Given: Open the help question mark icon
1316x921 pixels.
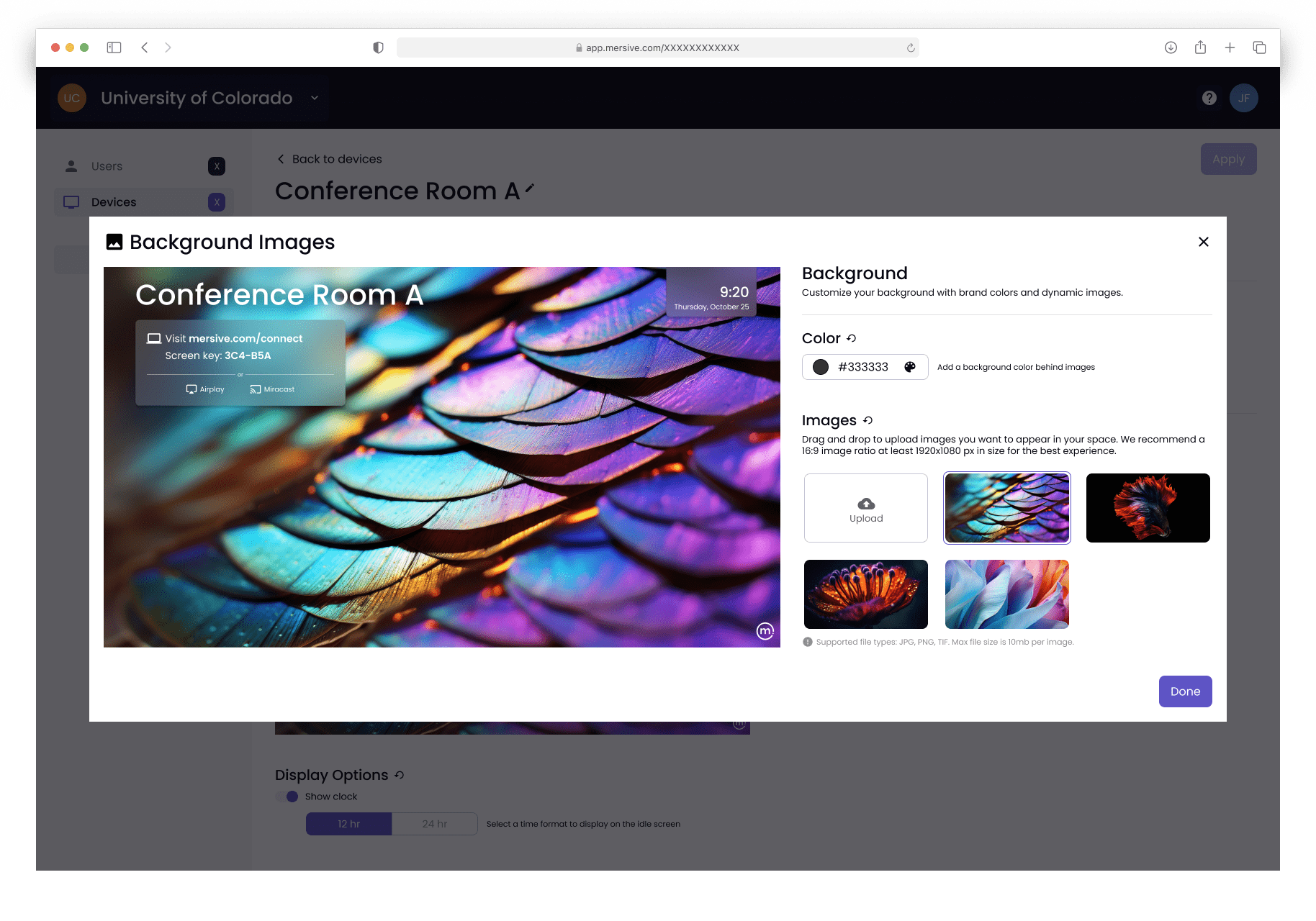Looking at the screenshot, I should click(x=1209, y=98).
